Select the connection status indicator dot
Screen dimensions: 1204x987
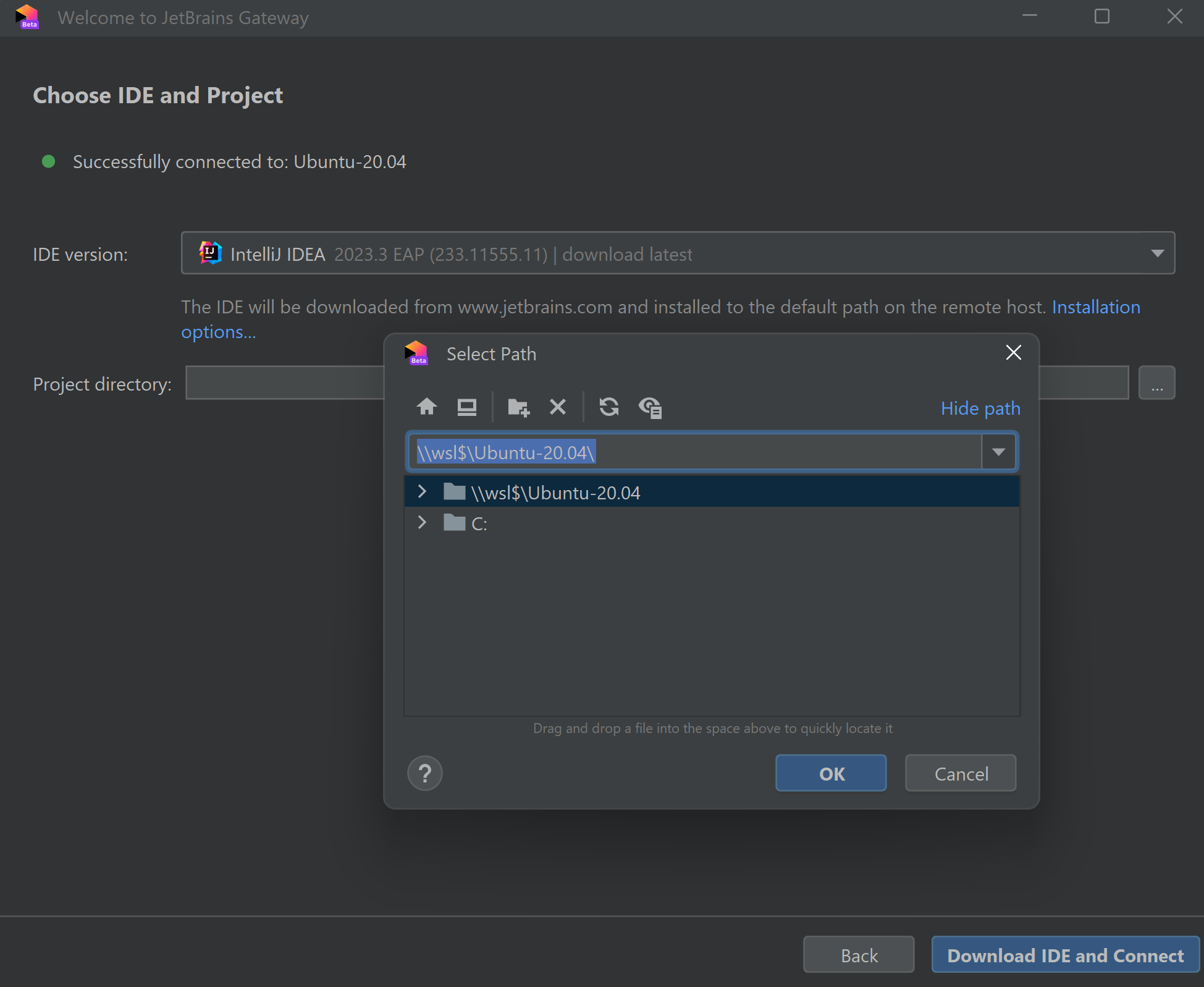click(x=48, y=161)
